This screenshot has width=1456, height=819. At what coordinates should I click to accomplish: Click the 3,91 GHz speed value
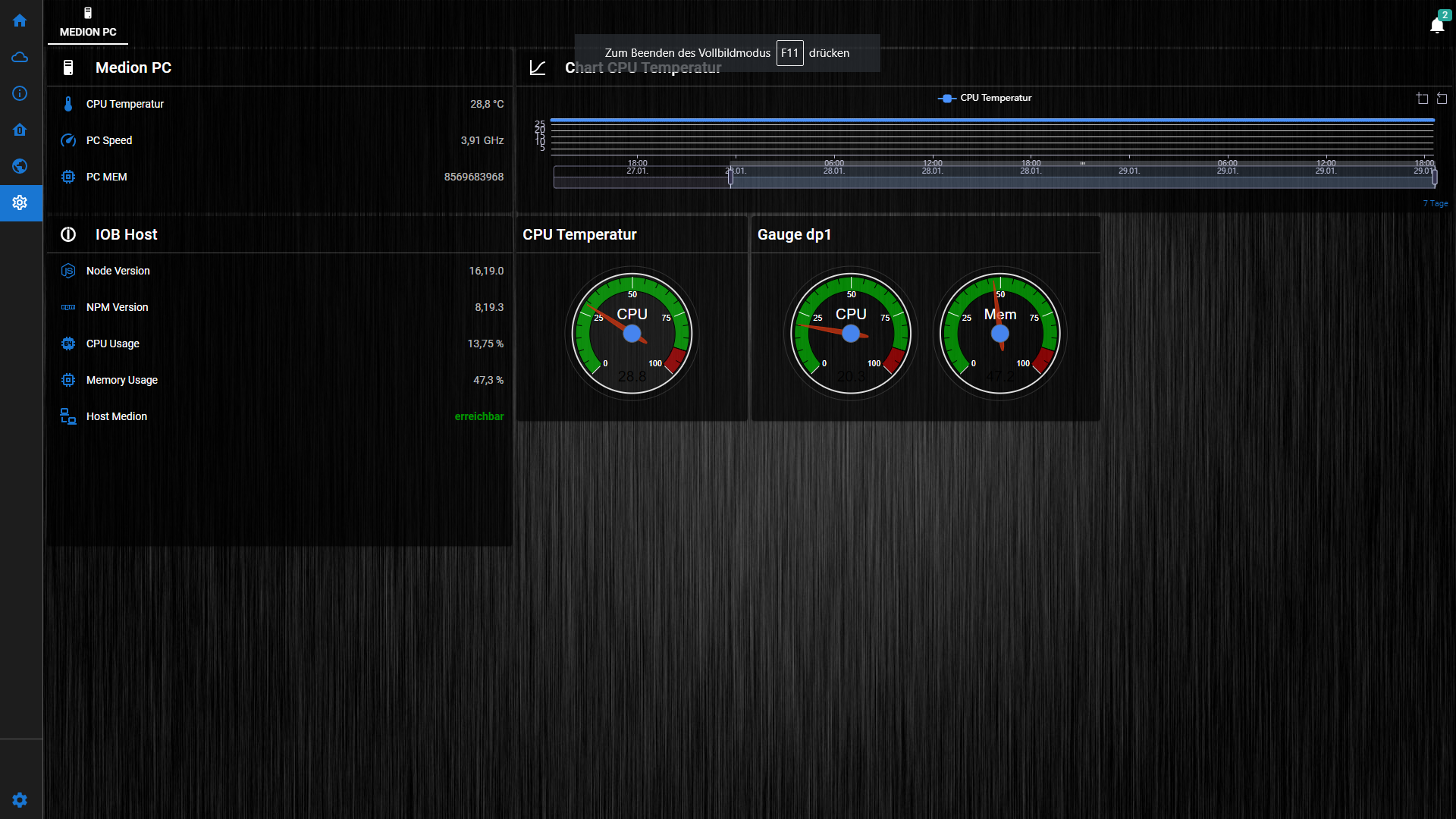pos(482,140)
